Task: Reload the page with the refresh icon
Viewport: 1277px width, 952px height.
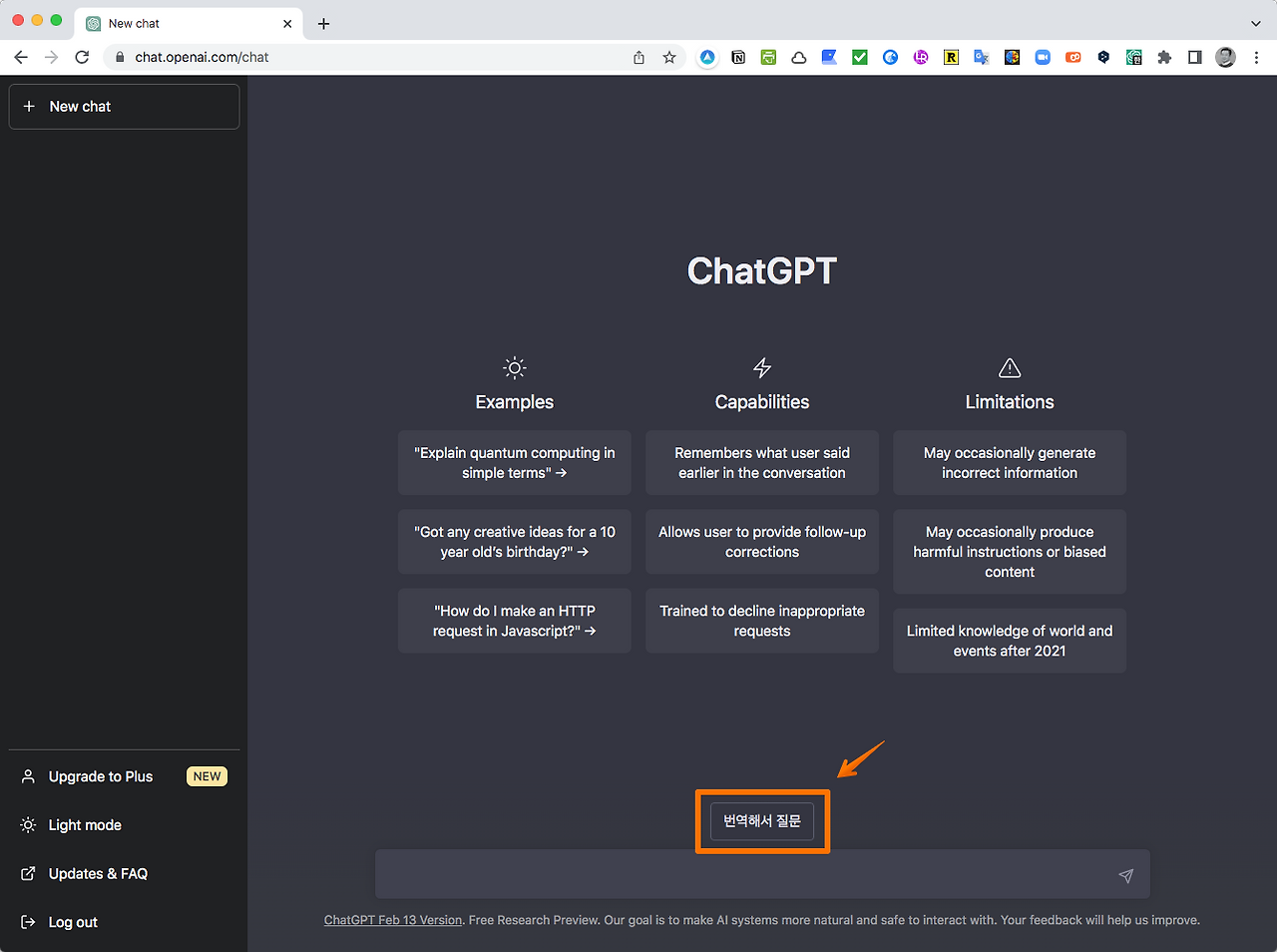Action: [x=83, y=57]
